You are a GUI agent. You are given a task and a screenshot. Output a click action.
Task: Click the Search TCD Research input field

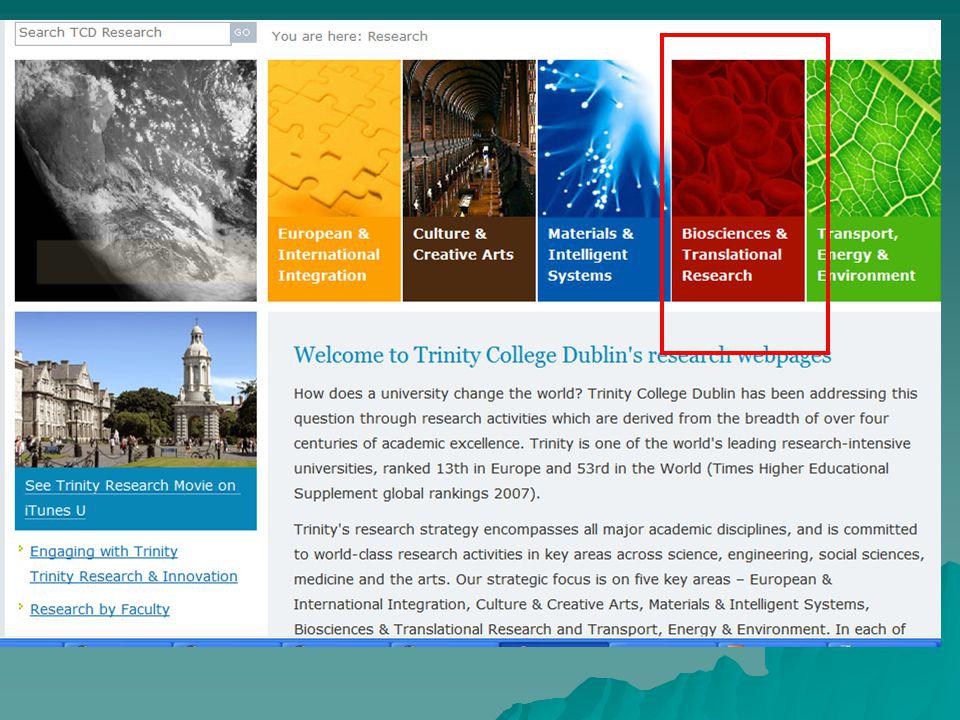coord(122,33)
